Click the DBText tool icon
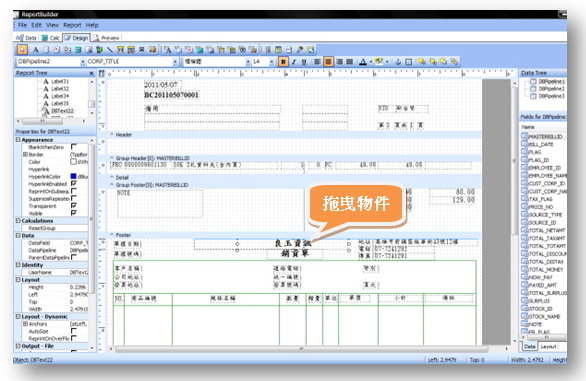 (x=167, y=49)
